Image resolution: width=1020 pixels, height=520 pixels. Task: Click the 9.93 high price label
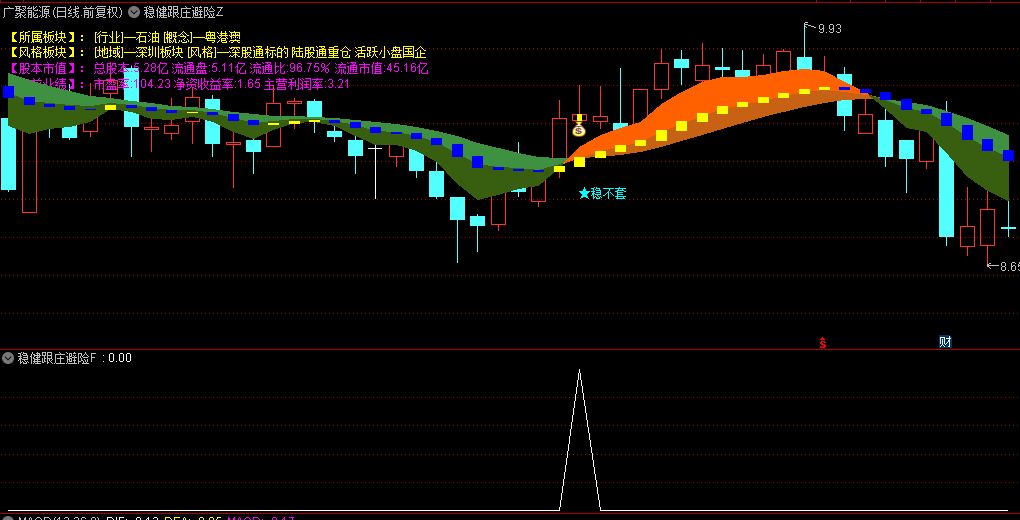coord(829,28)
